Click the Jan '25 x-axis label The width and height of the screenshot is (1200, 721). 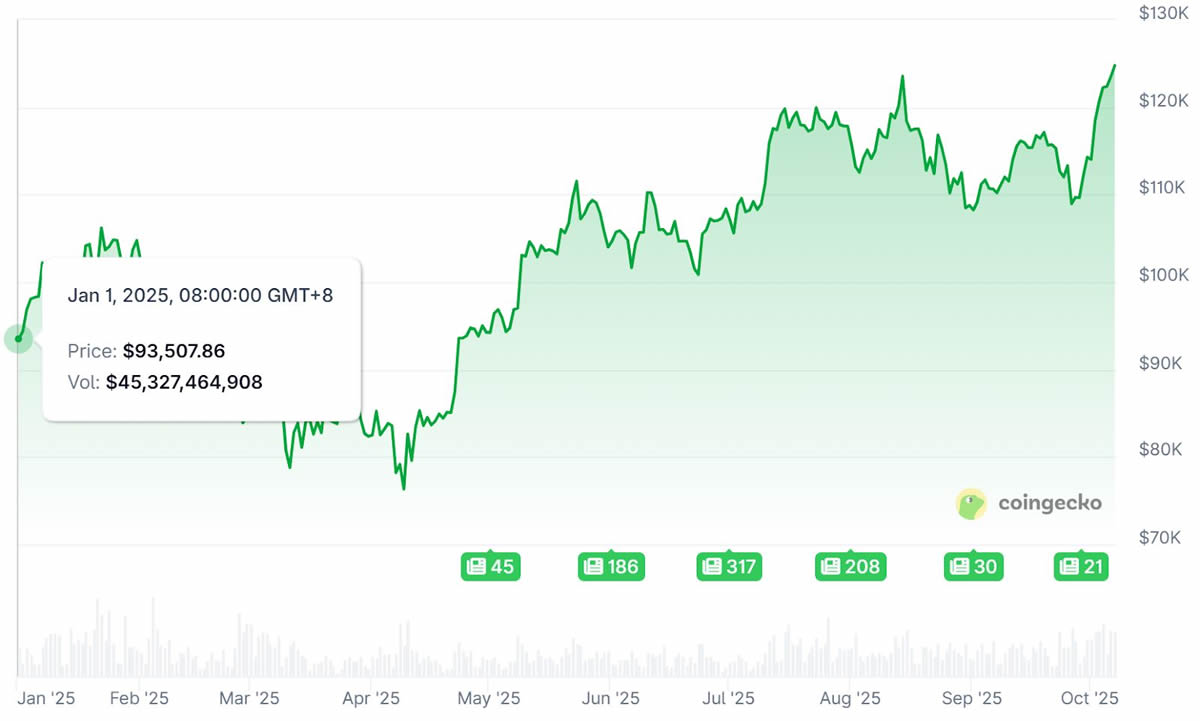coord(46,698)
